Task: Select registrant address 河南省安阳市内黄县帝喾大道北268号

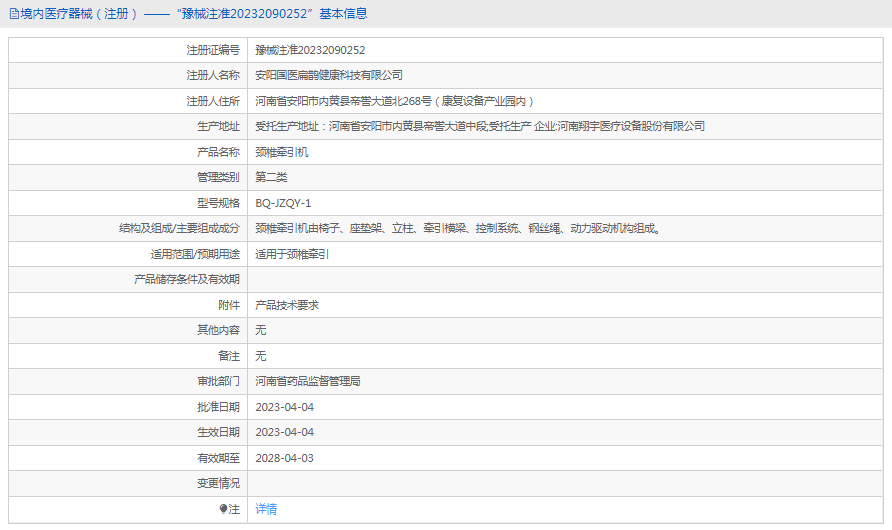Action: coord(394,101)
